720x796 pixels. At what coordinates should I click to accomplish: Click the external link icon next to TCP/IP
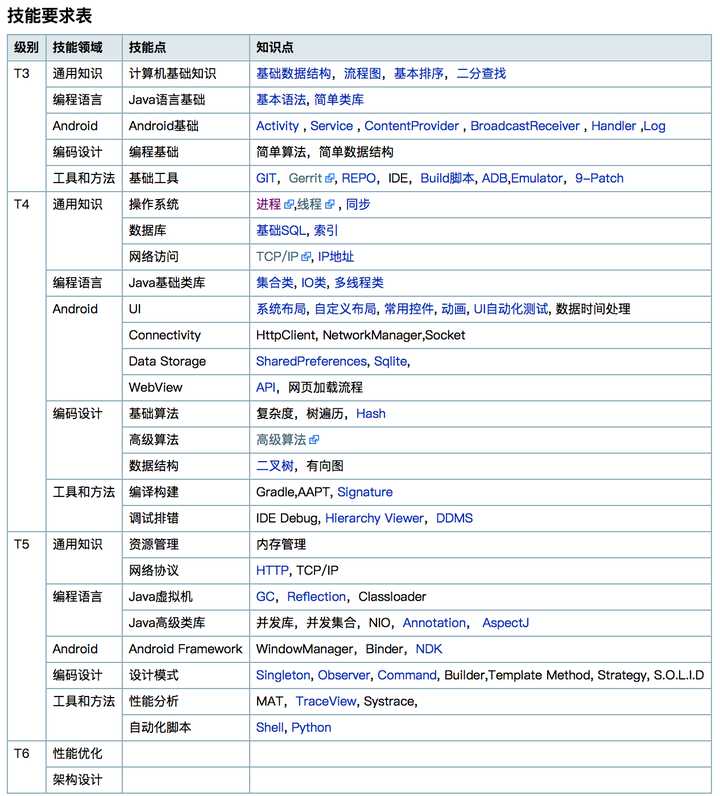coord(307,257)
